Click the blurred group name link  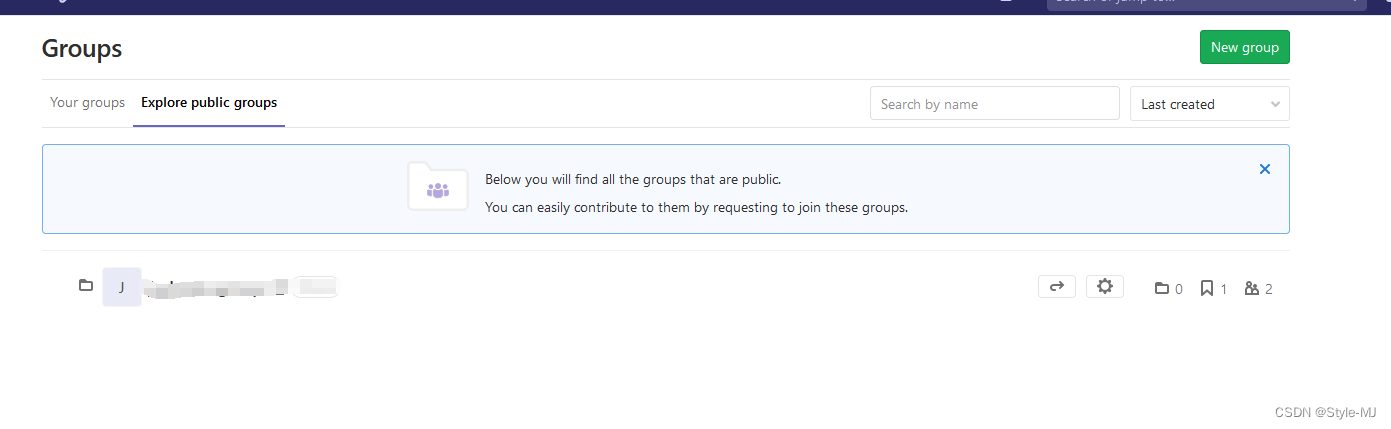(217, 288)
